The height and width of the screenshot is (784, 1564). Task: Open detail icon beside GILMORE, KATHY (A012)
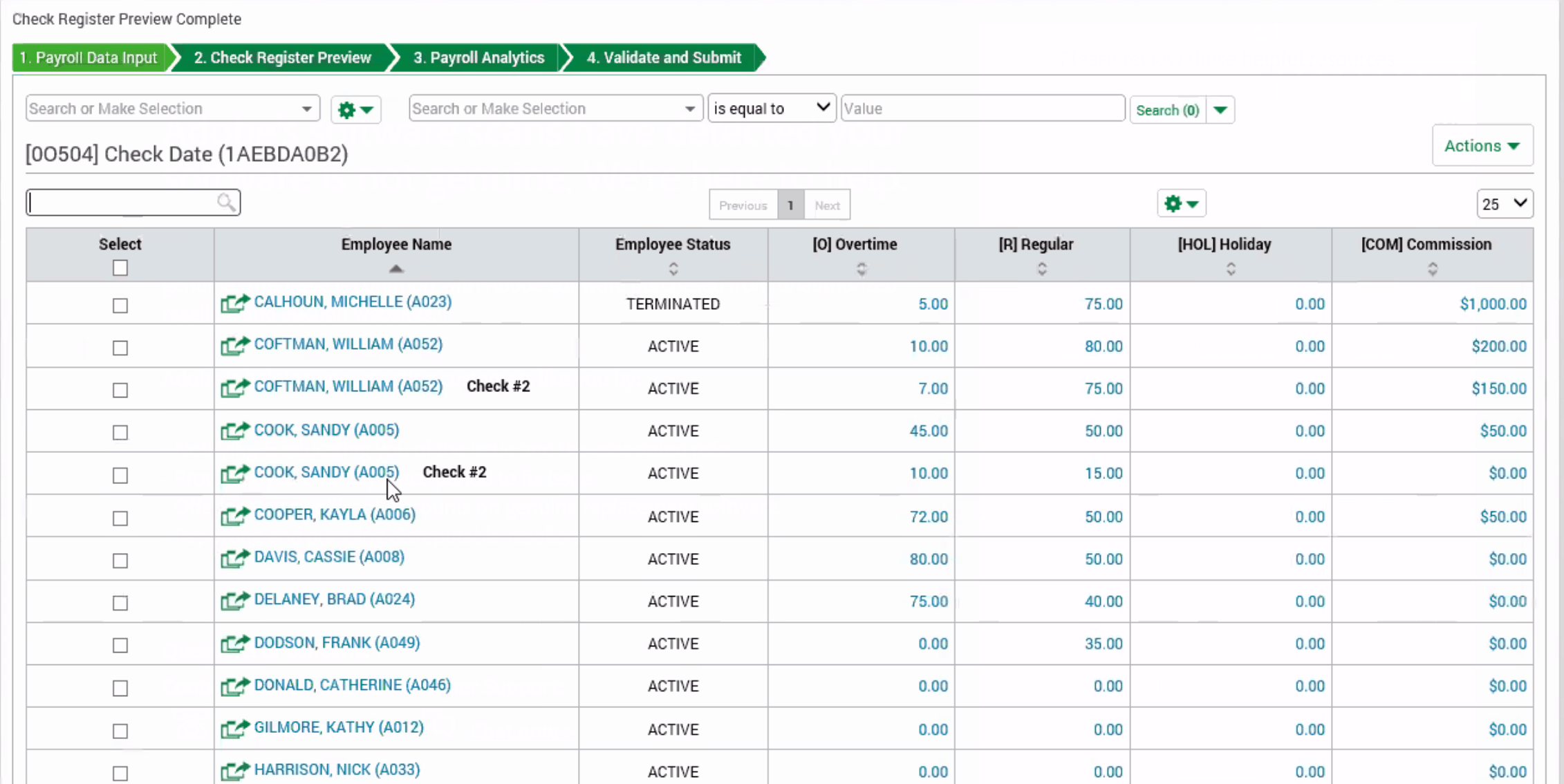pos(235,729)
